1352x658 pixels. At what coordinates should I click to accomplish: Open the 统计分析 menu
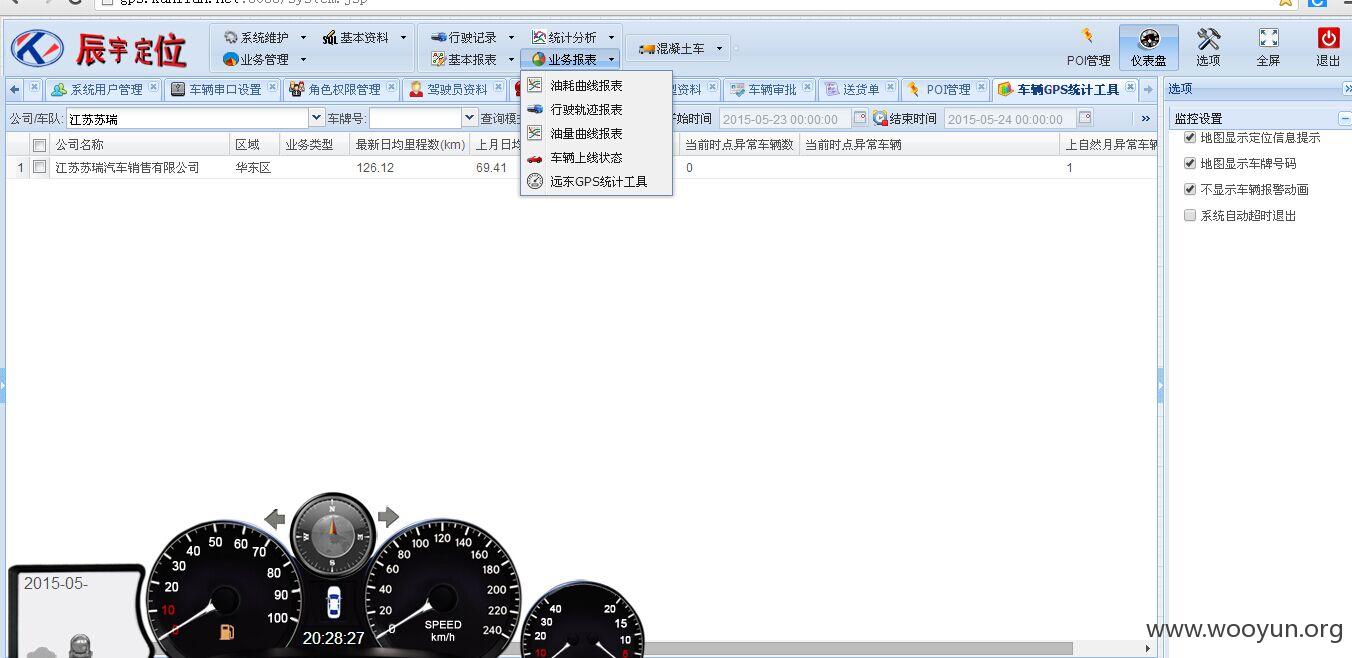[572, 37]
